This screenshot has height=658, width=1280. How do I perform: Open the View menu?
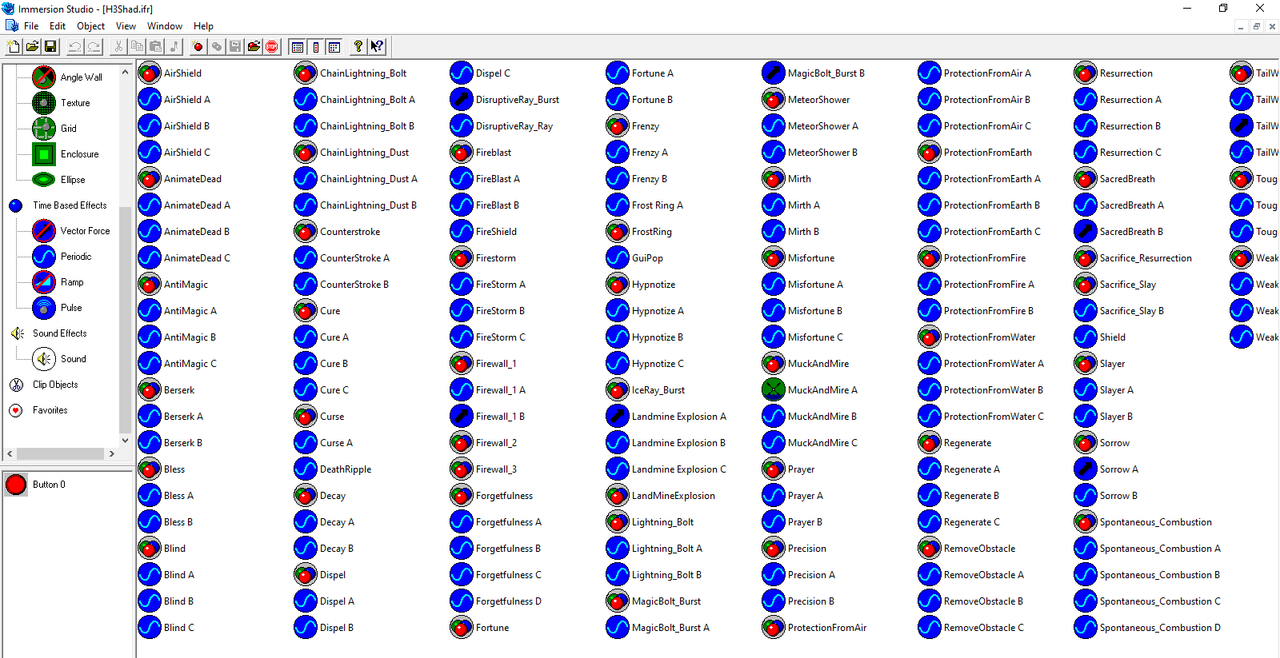click(x=126, y=26)
